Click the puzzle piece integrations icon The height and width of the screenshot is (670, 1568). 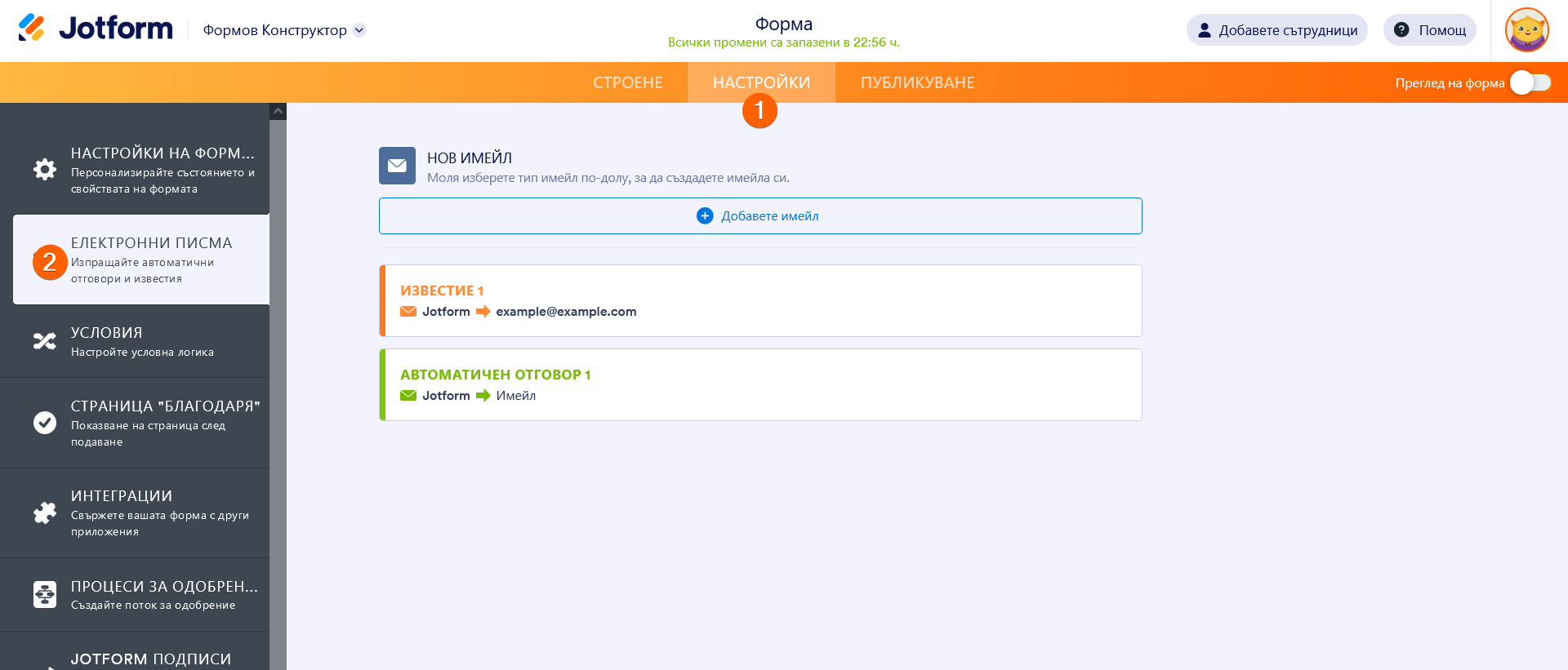coord(45,512)
